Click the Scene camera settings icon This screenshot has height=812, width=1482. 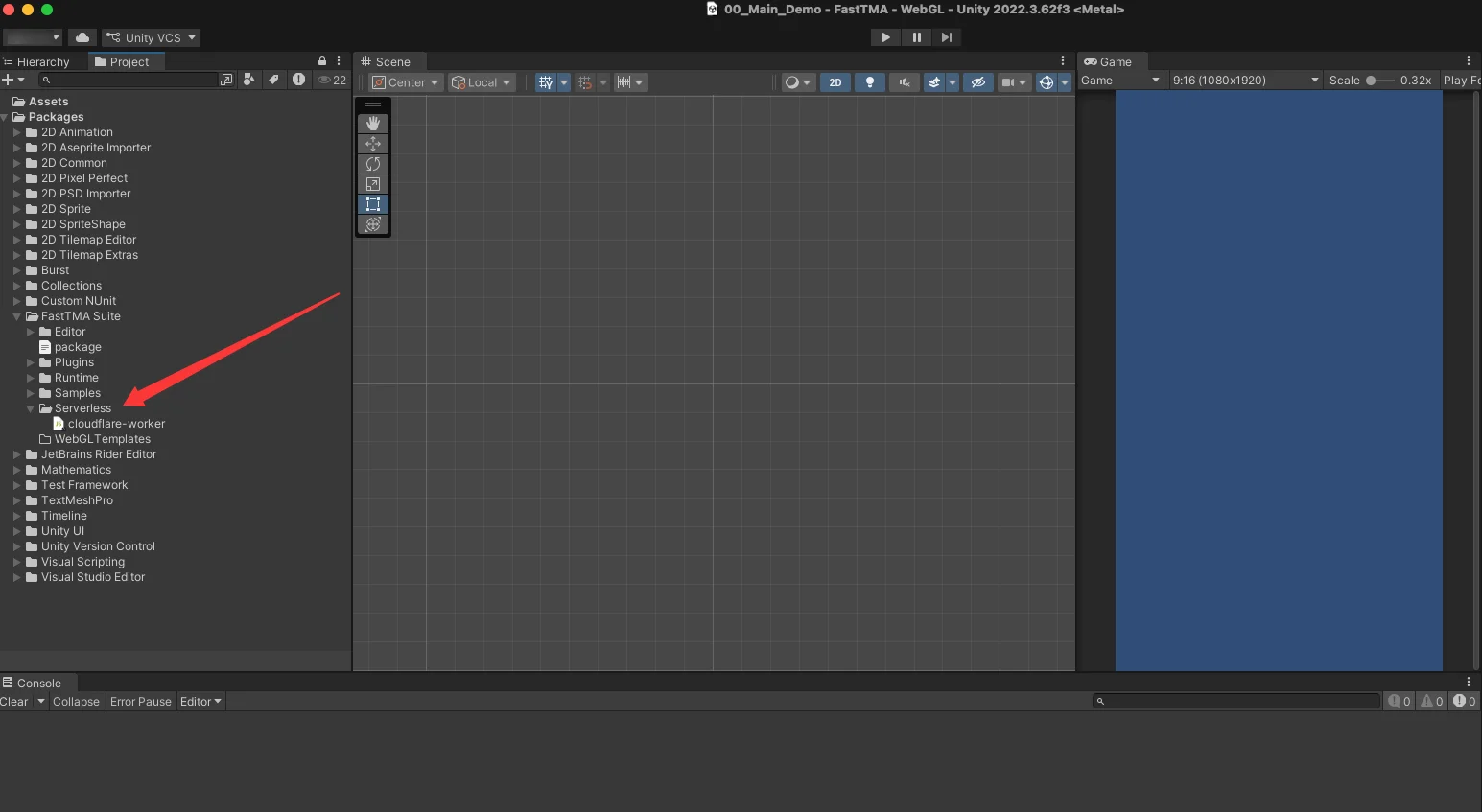tap(1008, 82)
